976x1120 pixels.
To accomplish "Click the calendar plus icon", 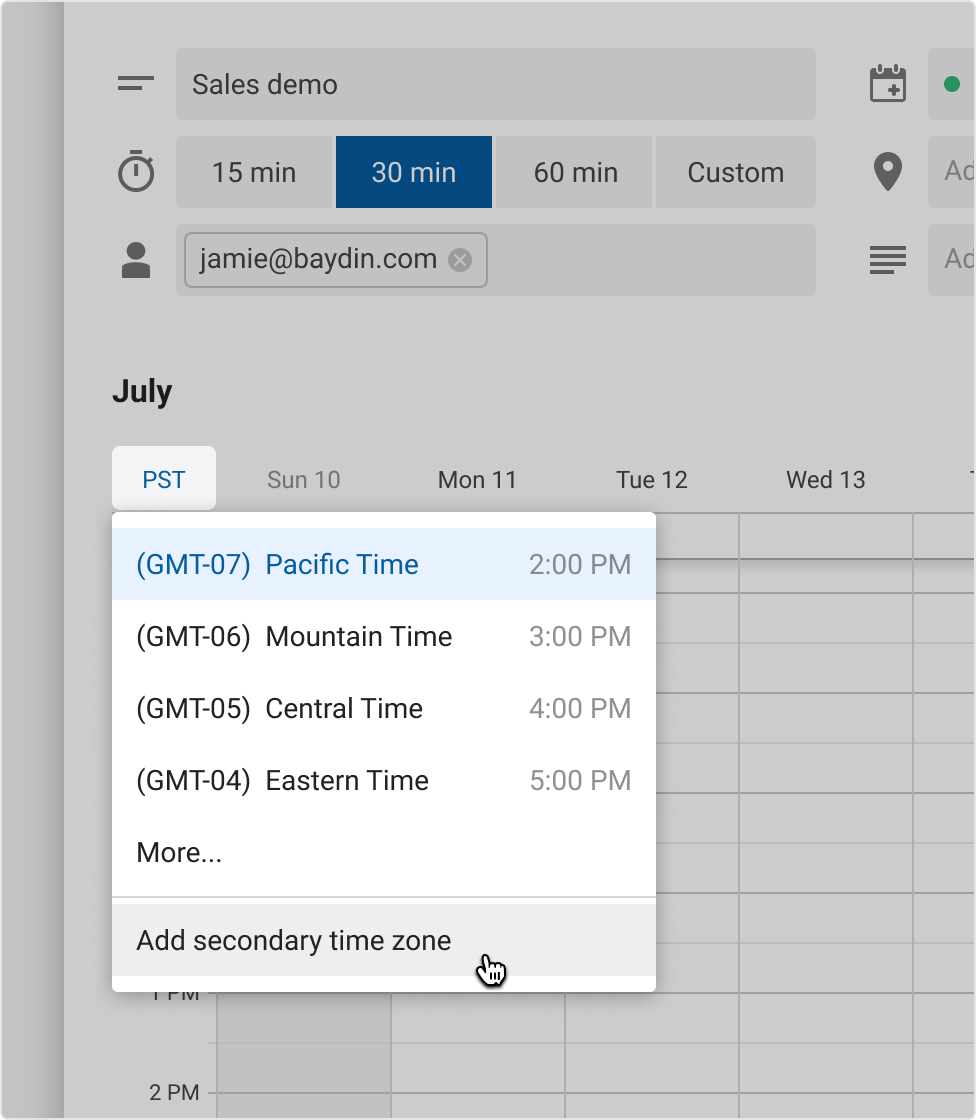I will click(x=887, y=84).
